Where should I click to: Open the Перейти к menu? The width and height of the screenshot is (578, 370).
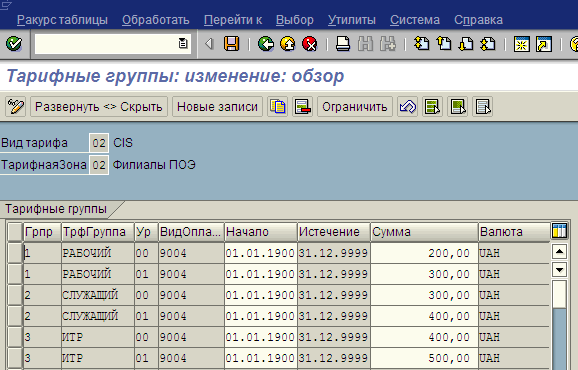click(233, 20)
